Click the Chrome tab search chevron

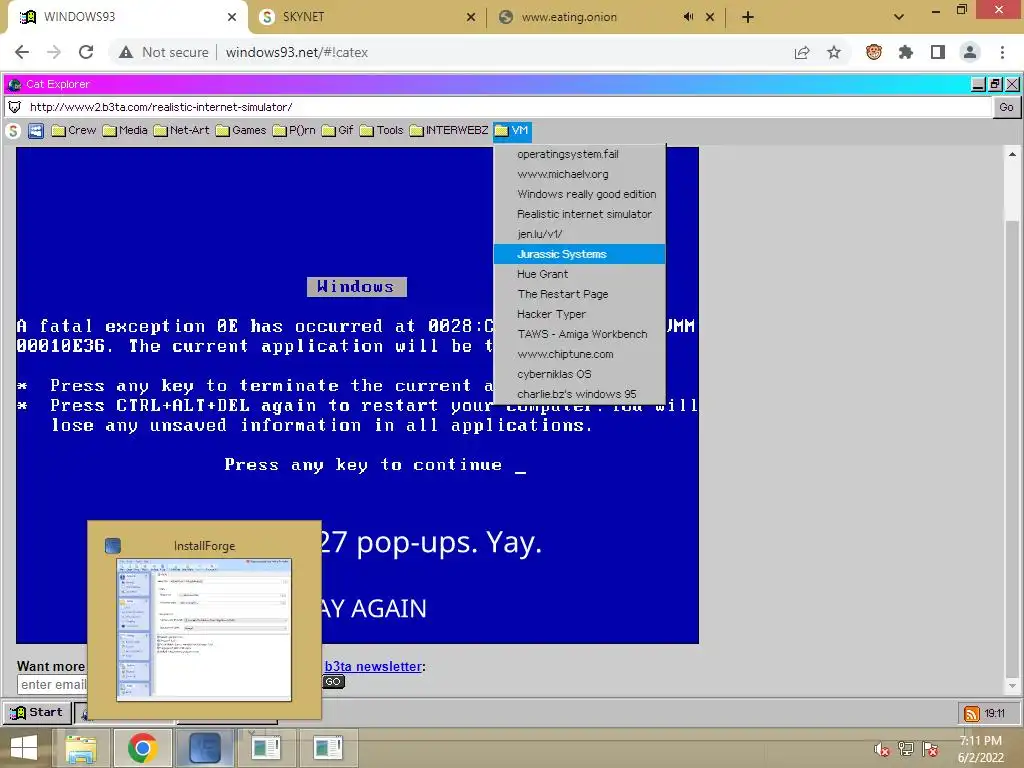click(899, 17)
